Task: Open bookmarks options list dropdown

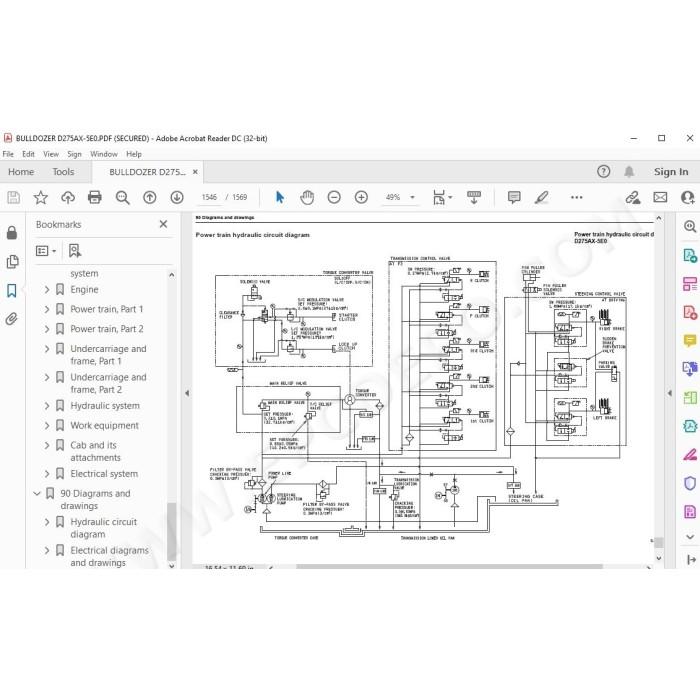Action: pyautogui.click(x=46, y=251)
